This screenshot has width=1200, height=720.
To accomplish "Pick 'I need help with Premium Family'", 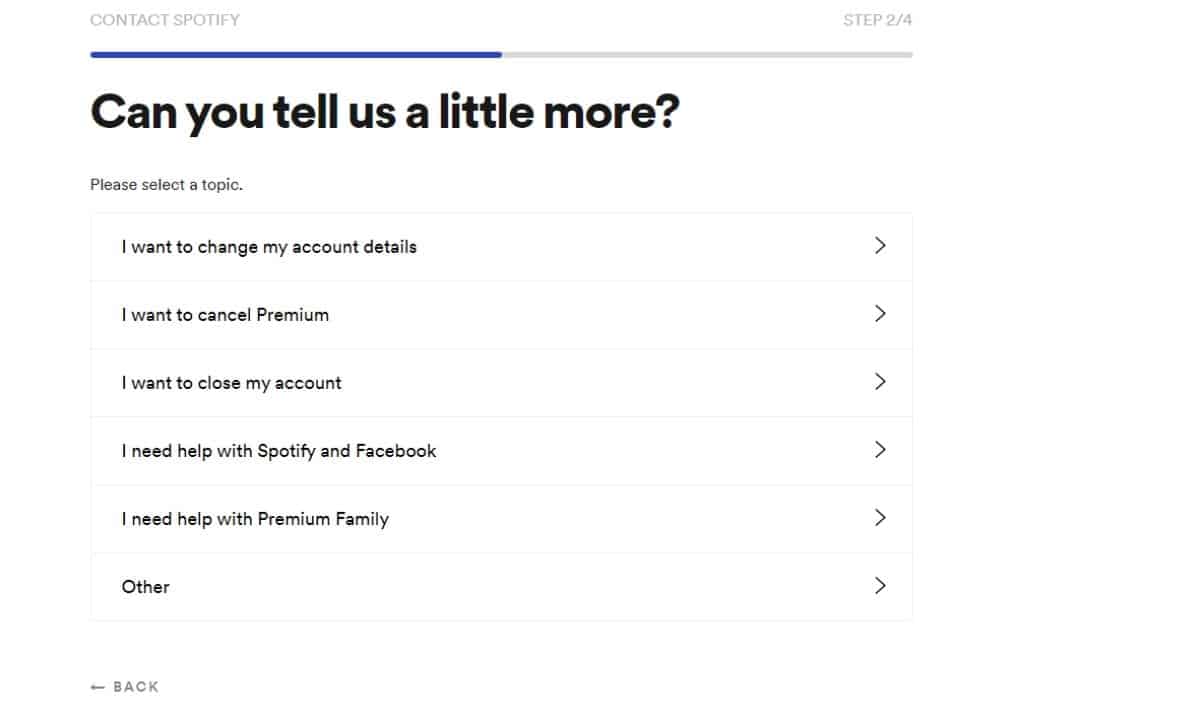I will tap(255, 519).
